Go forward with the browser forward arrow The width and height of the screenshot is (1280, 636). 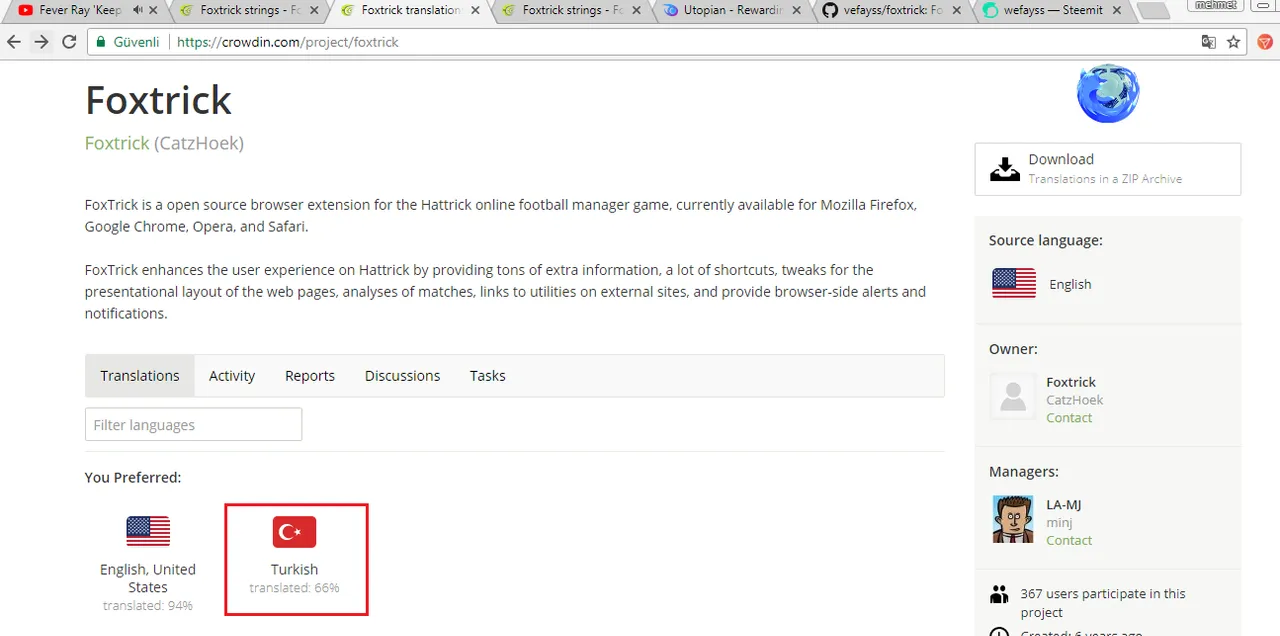tap(41, 42)
